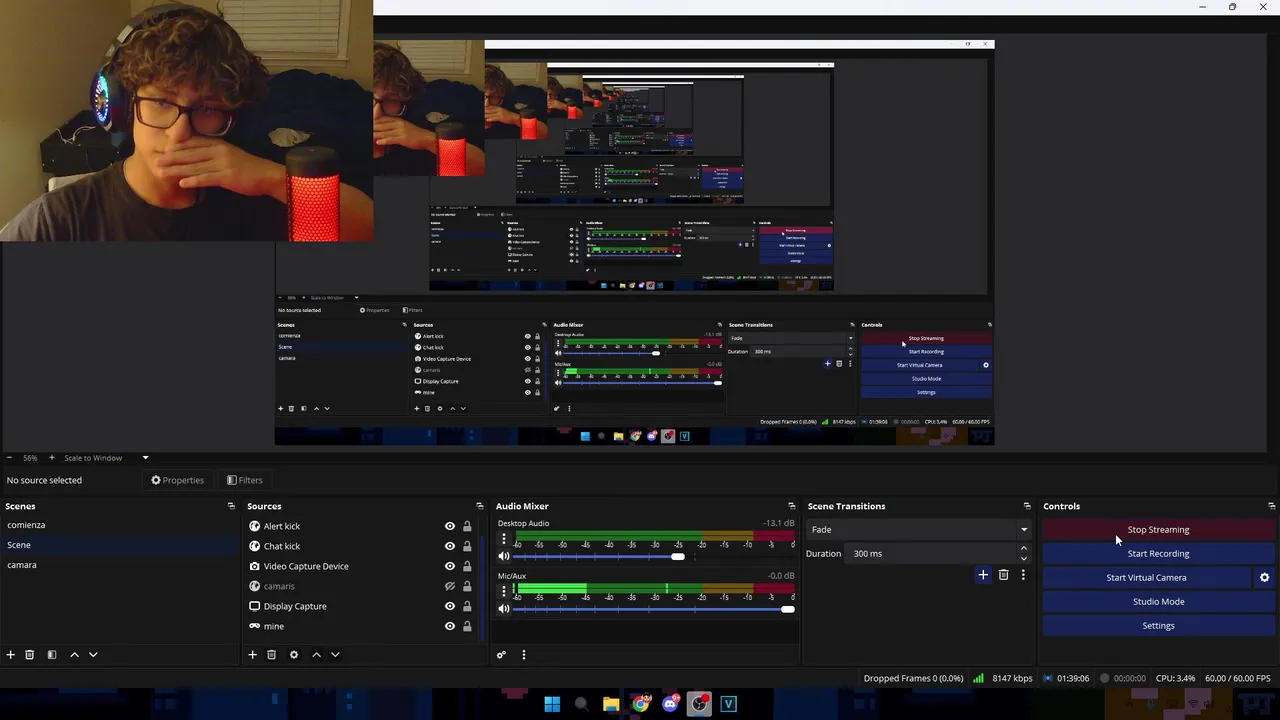Viewport: 1280px width, 720px height.
Task: Mute Desktop Audio speaker icon
Action: [504, 556]
